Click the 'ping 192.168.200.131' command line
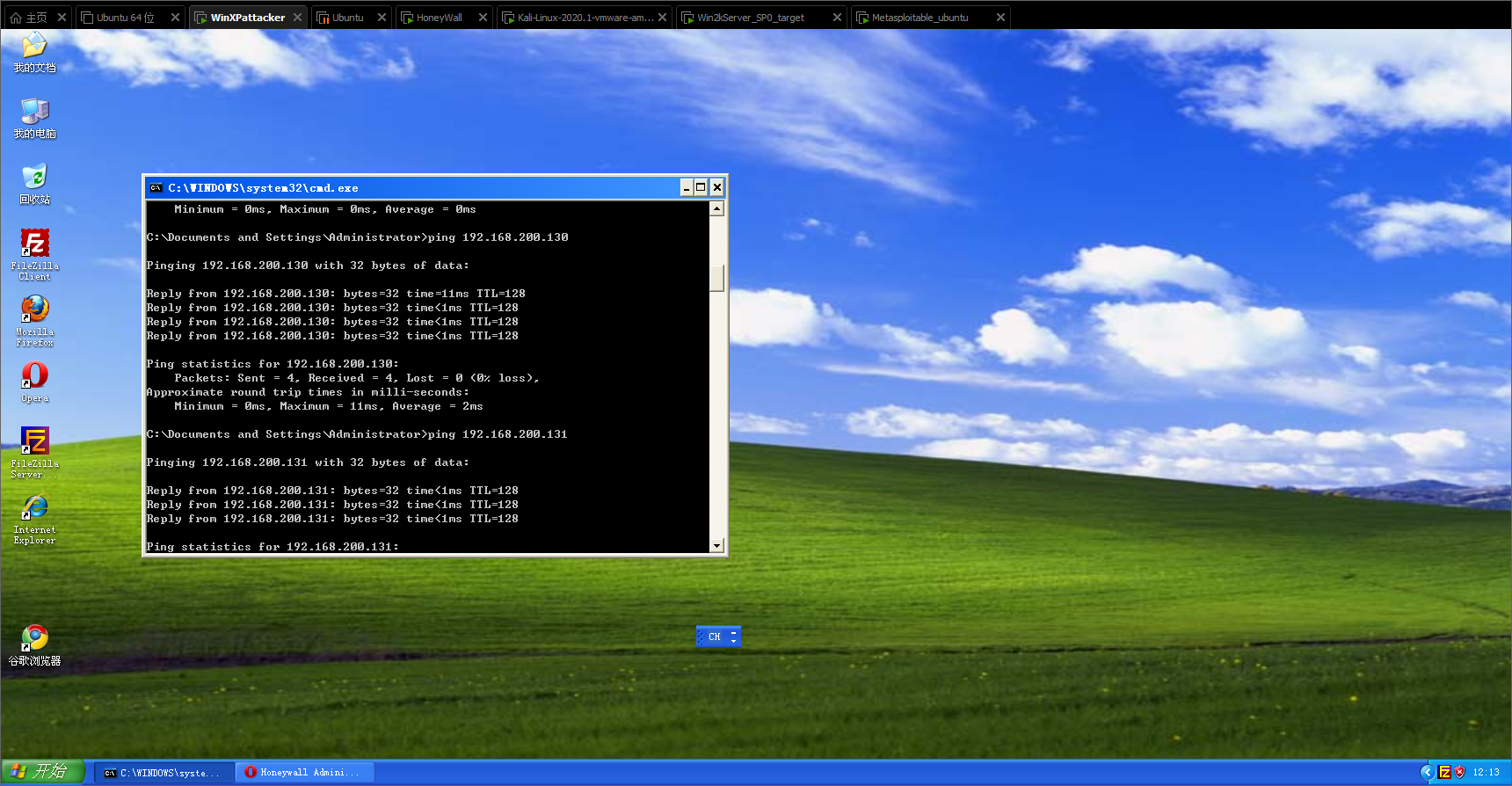Screen dimensions: 1512x786 (x=357, y=434)
